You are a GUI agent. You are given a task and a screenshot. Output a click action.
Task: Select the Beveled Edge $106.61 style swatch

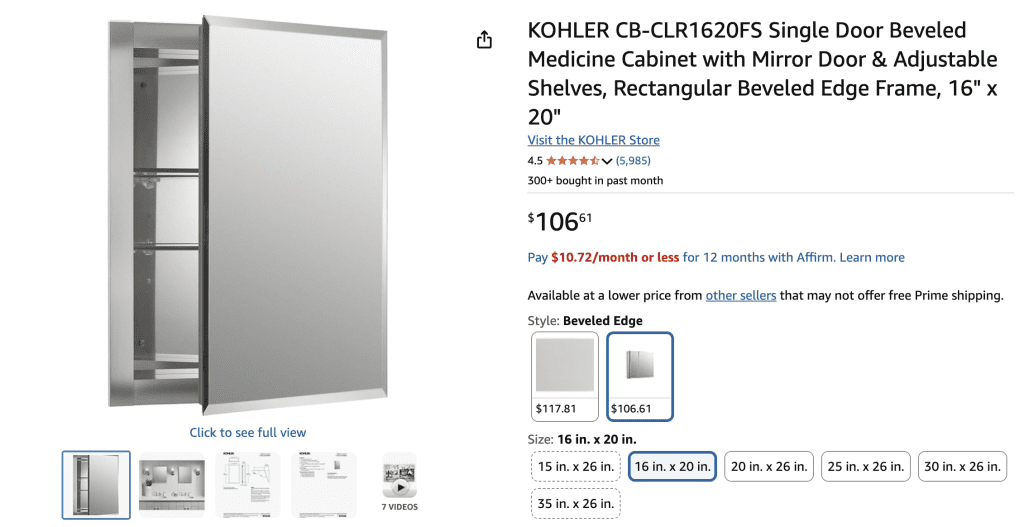pos(640,376)
